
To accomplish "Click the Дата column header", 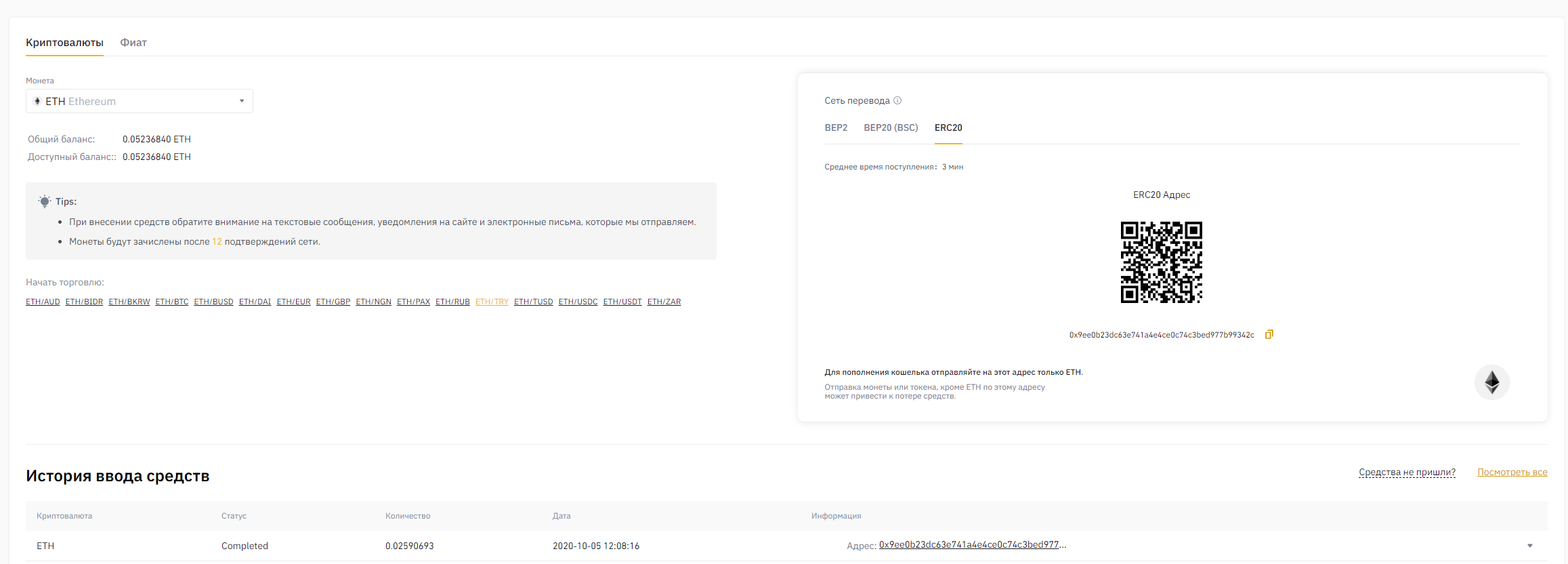I will pyautogui.click(x=561, y=516).
